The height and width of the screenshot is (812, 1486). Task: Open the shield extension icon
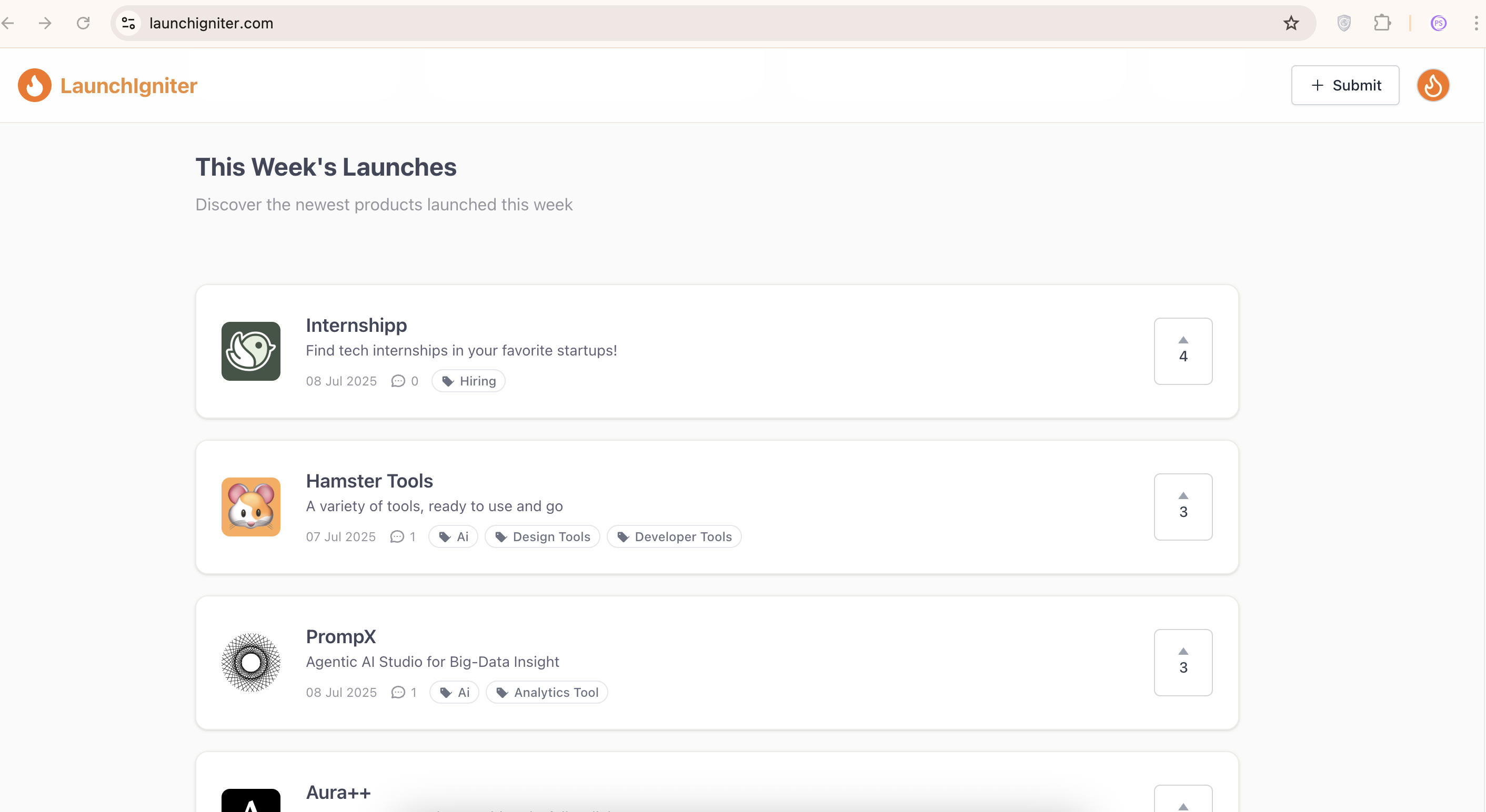click(1344, 23)
